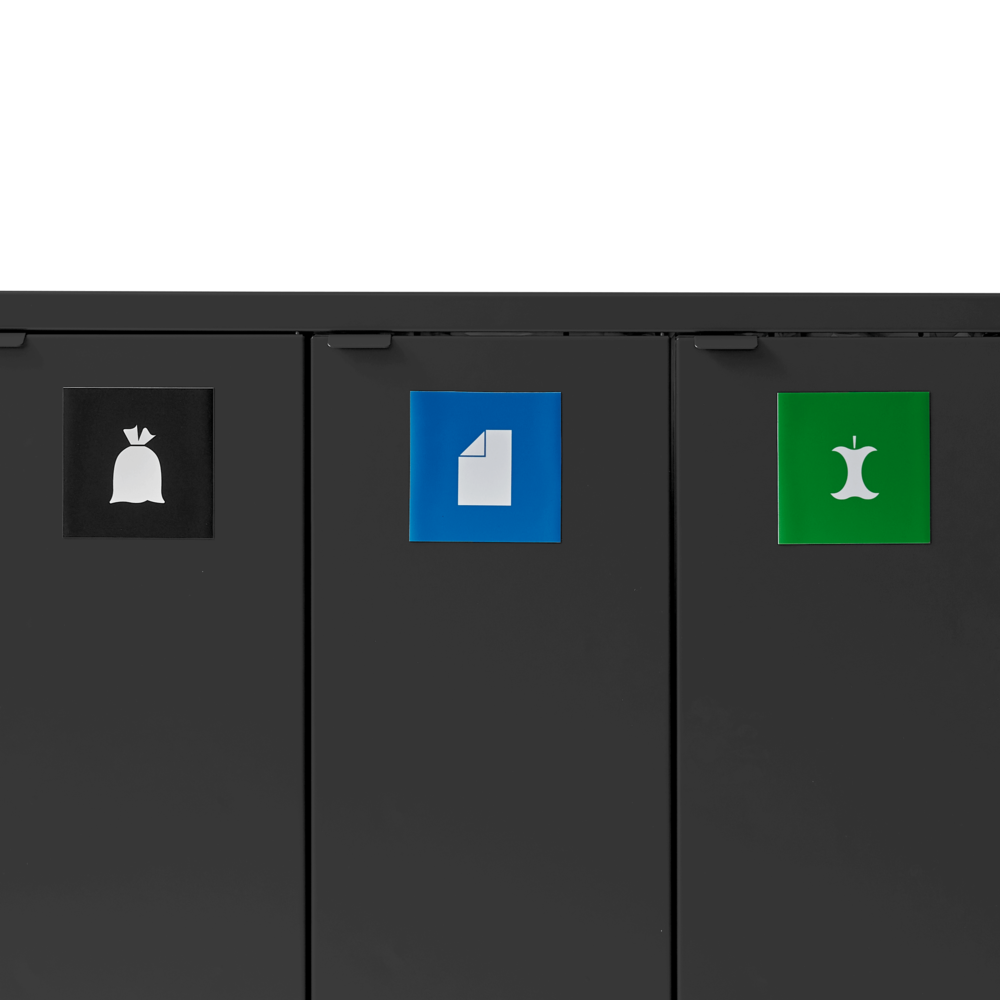The image size is (1000, 1000).
Task: Click the handle on the middle bin door
Action: point(359,342)
